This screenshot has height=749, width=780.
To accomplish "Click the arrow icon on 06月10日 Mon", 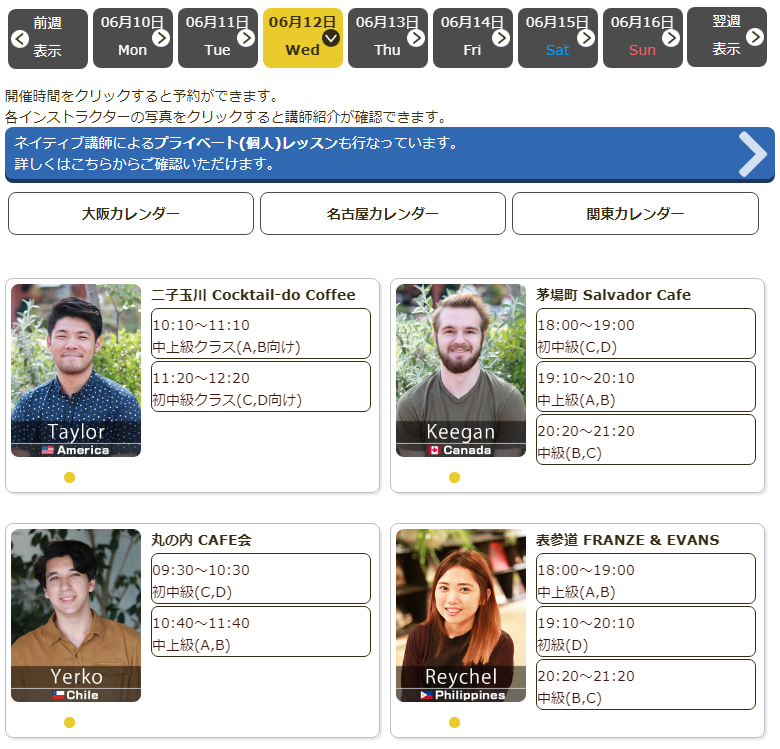I will [161, 38].
